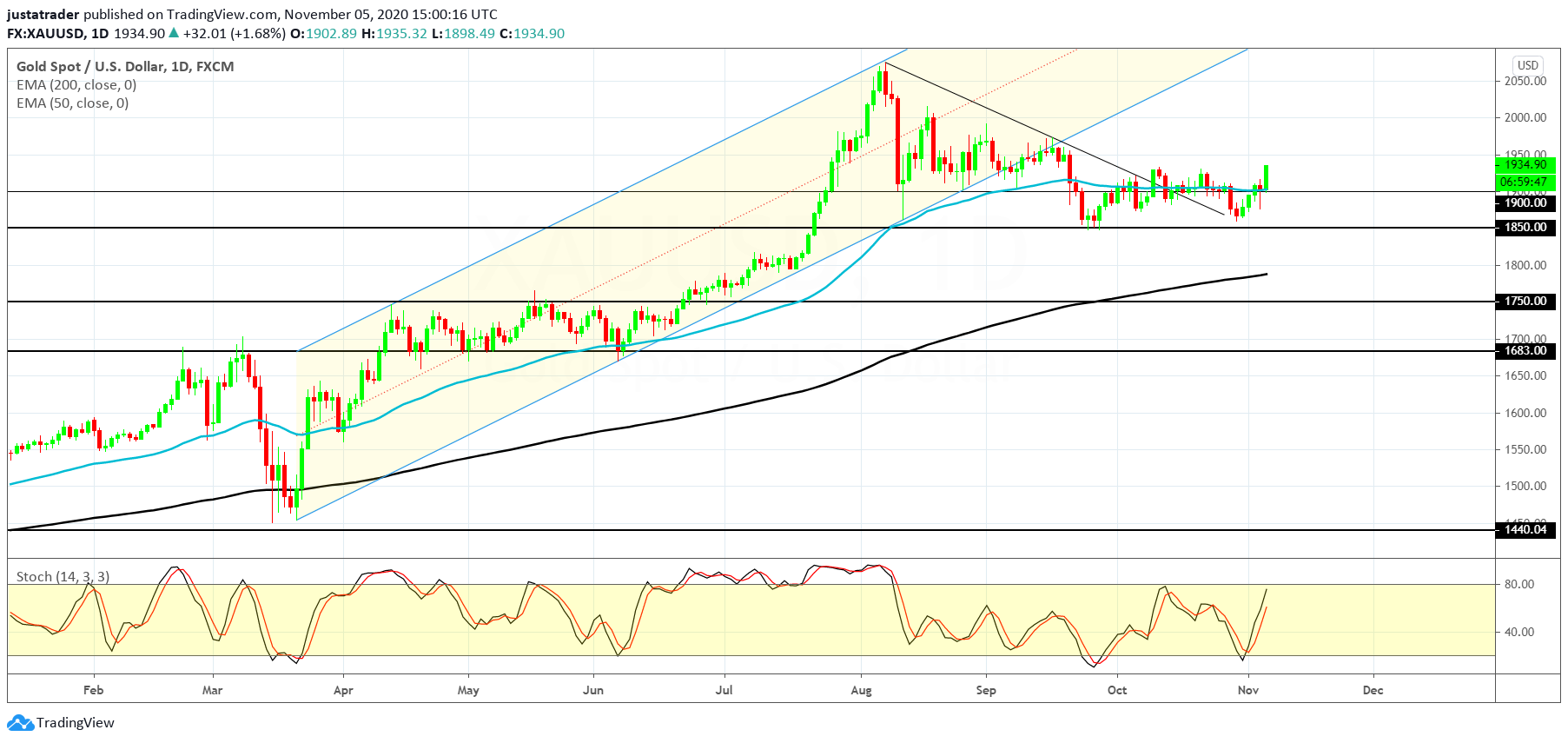Click the 06:59:47 bar countdown label
This screenshot has width=1568, height=743.
tap(1525, 182)
